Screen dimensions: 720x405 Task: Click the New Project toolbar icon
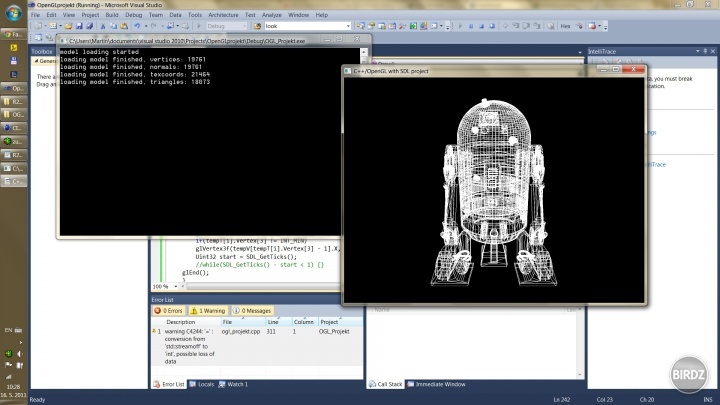click(x=38, y=26)
